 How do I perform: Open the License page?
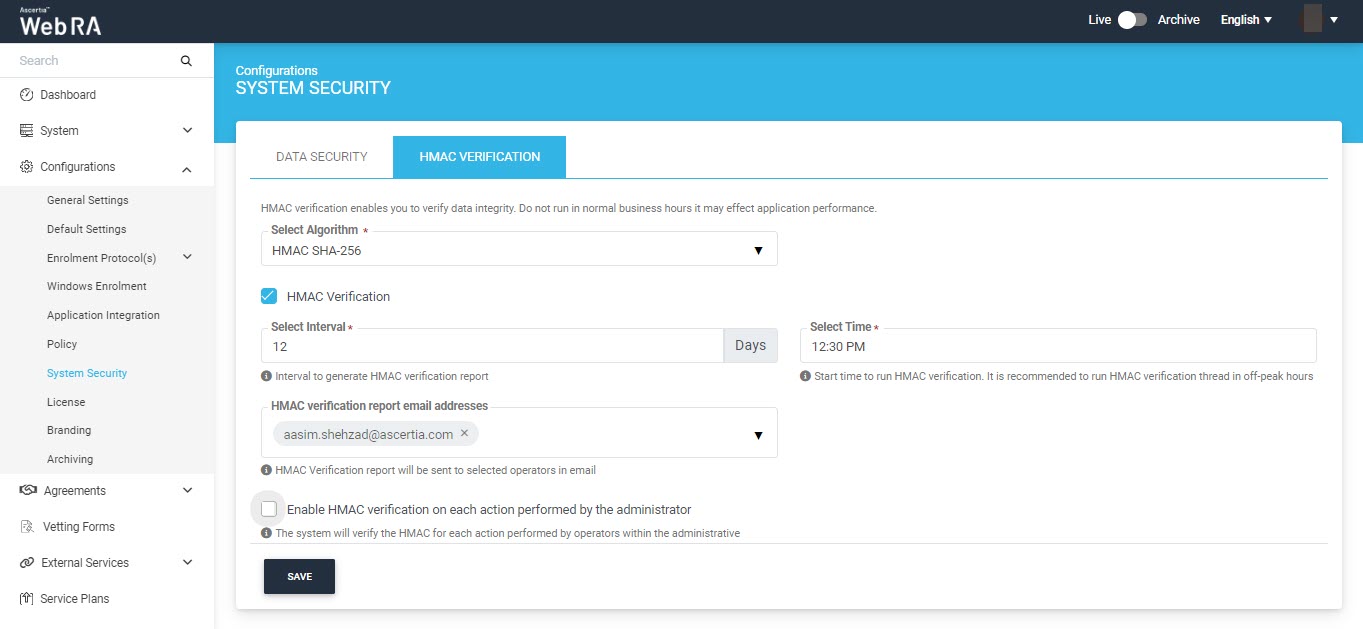[66, 402]
